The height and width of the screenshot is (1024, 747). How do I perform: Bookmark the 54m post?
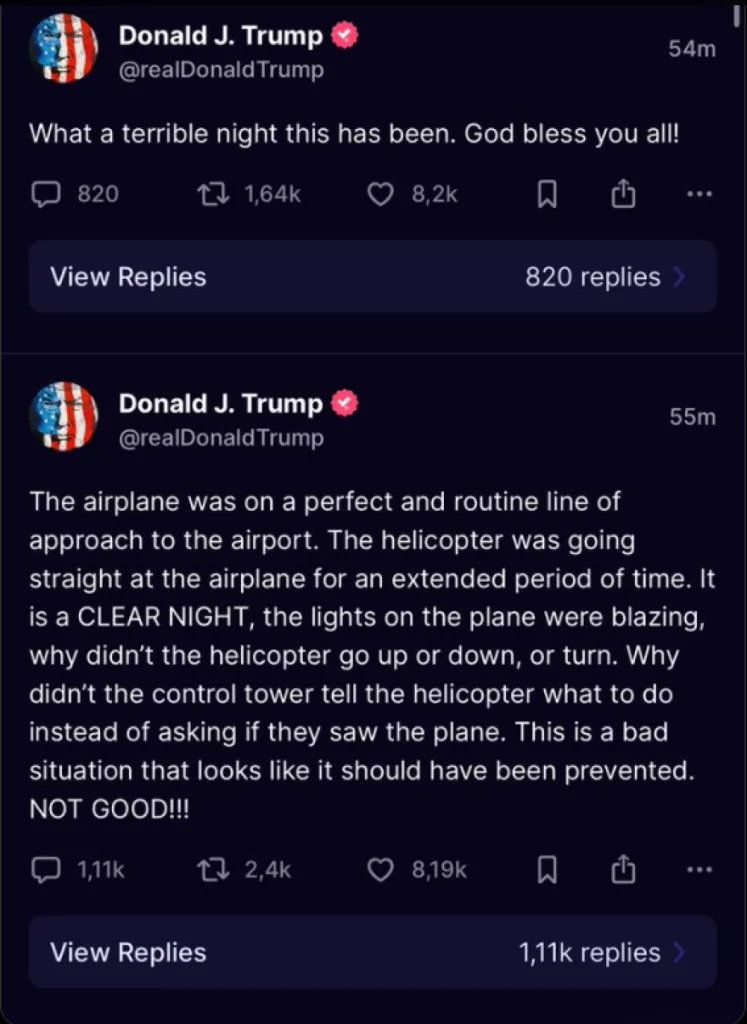click(547, 195)
